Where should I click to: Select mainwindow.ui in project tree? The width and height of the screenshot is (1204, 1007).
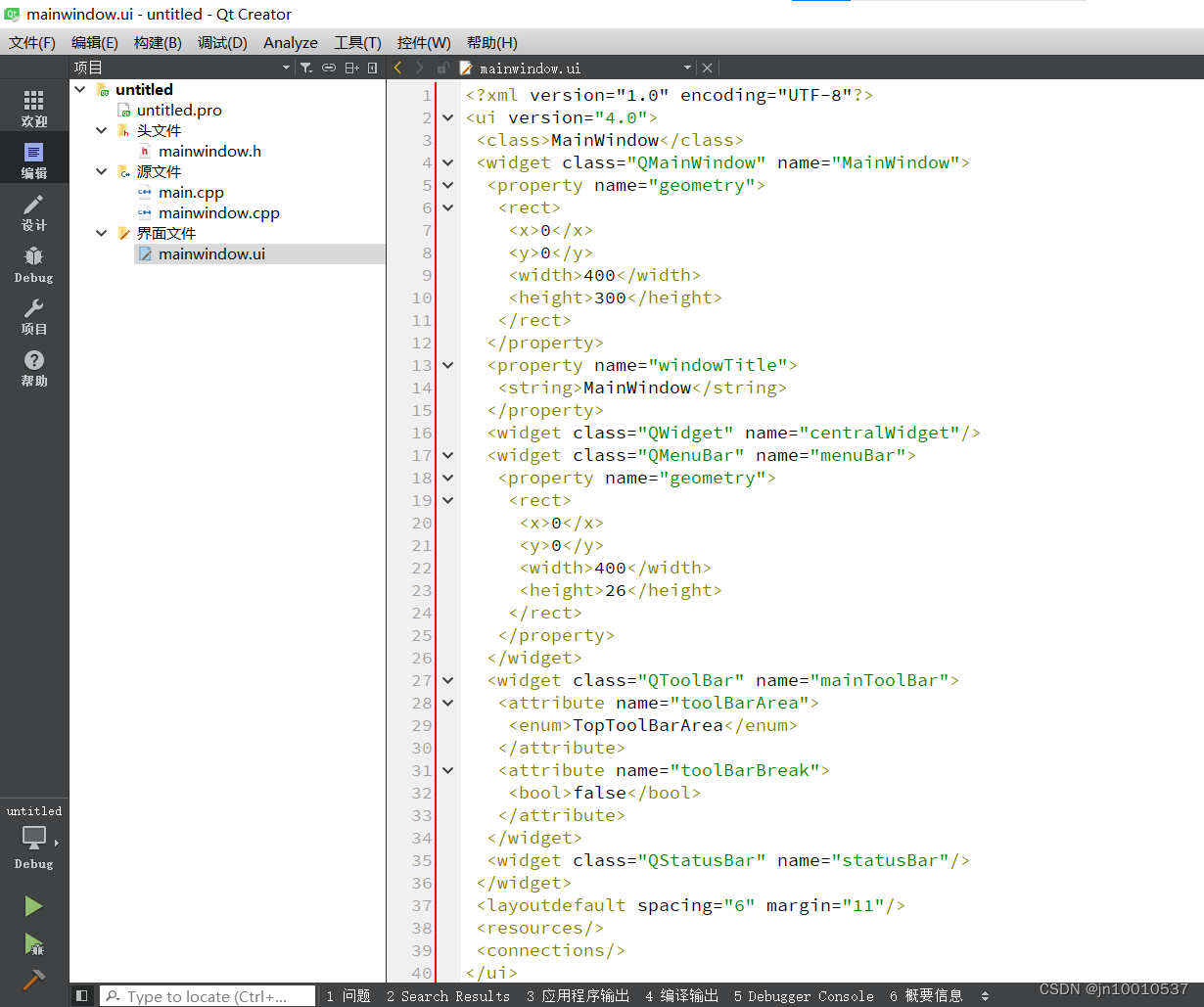[x=211, y=253]
